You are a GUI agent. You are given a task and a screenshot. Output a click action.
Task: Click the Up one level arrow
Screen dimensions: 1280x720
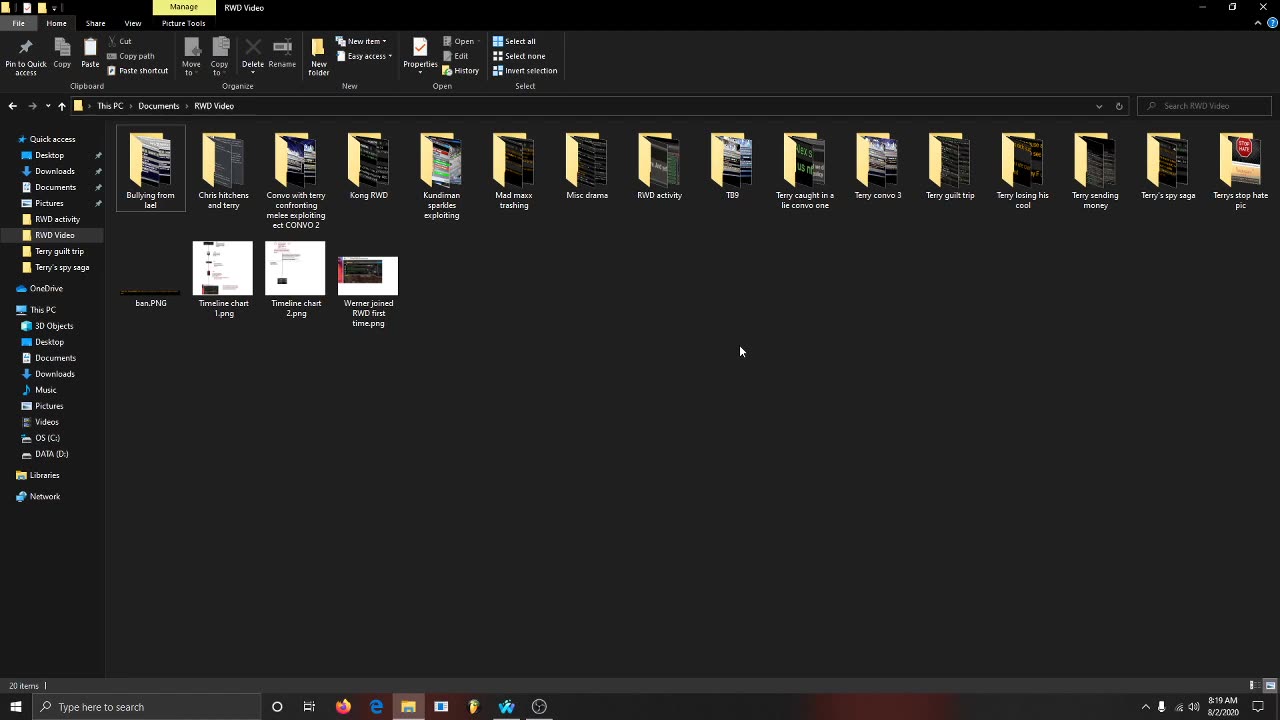(x=61, y=106)
